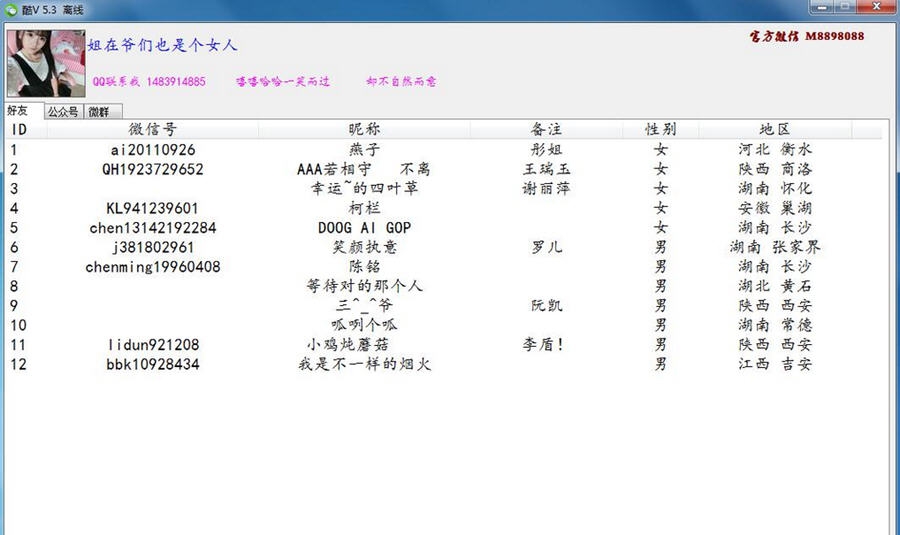Click the nickname 幸运~的四叶草
This screenshot has height=535, width=900.
(x=364, y=188)
